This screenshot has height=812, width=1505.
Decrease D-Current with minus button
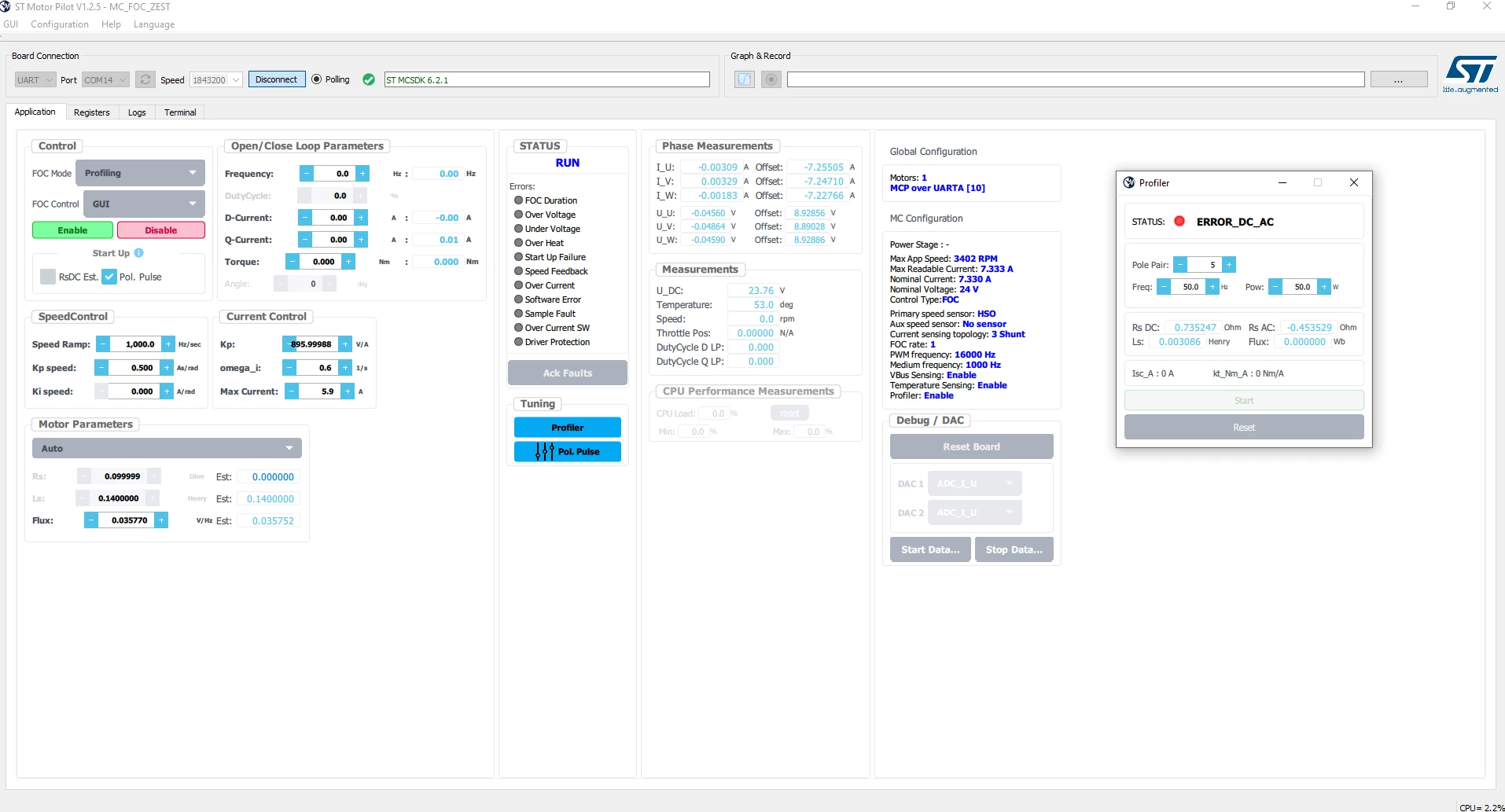click(305, 218)
